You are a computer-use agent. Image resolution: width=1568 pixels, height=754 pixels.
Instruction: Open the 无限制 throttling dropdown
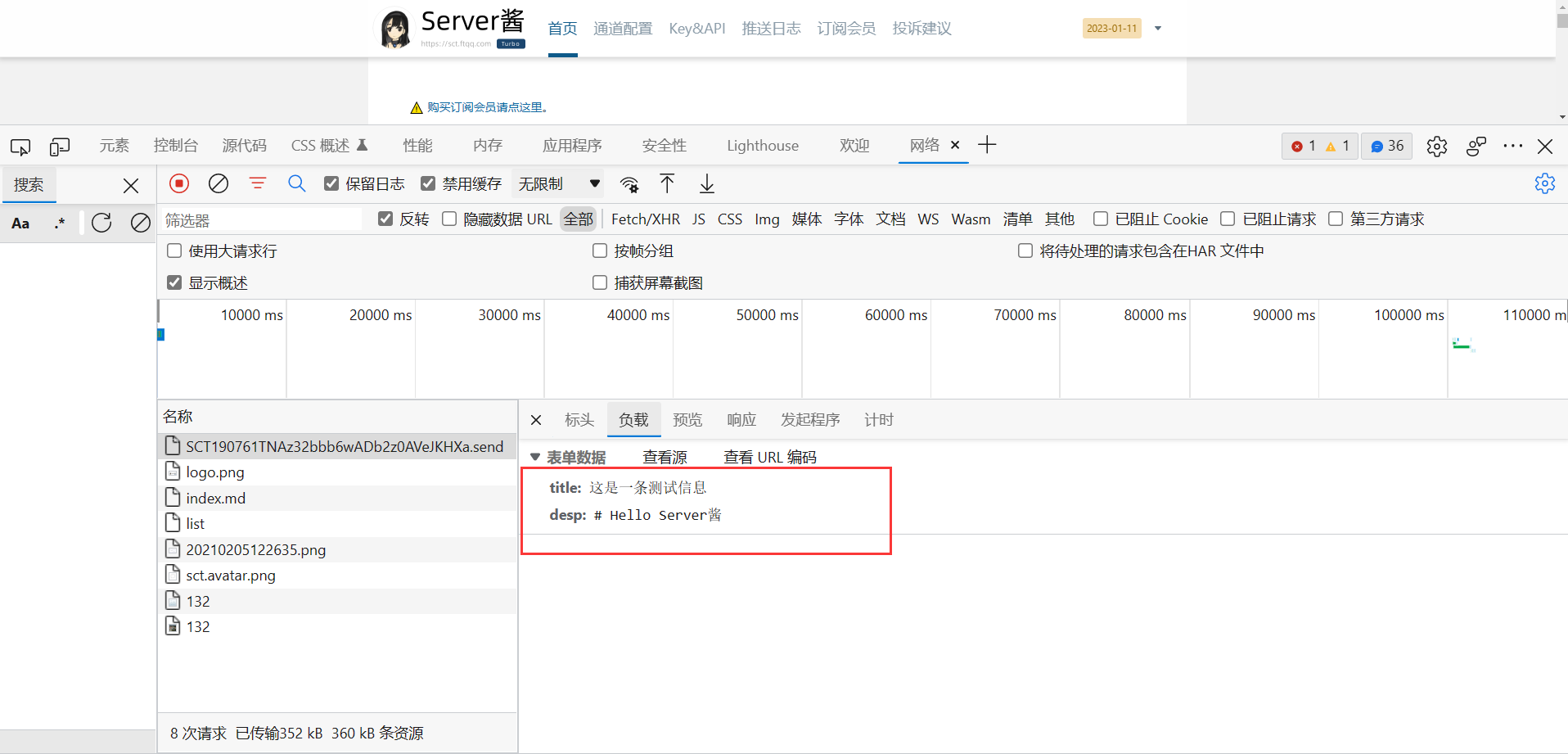click(559, 184)
